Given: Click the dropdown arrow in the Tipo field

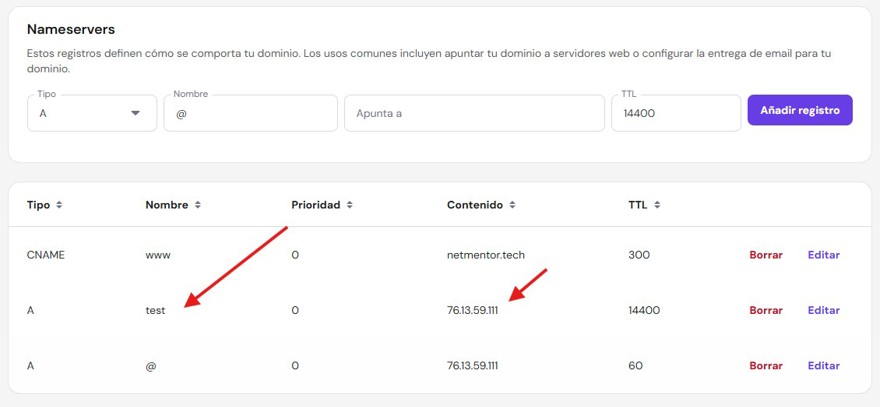Looking at the screenshot, I should 136,113.
